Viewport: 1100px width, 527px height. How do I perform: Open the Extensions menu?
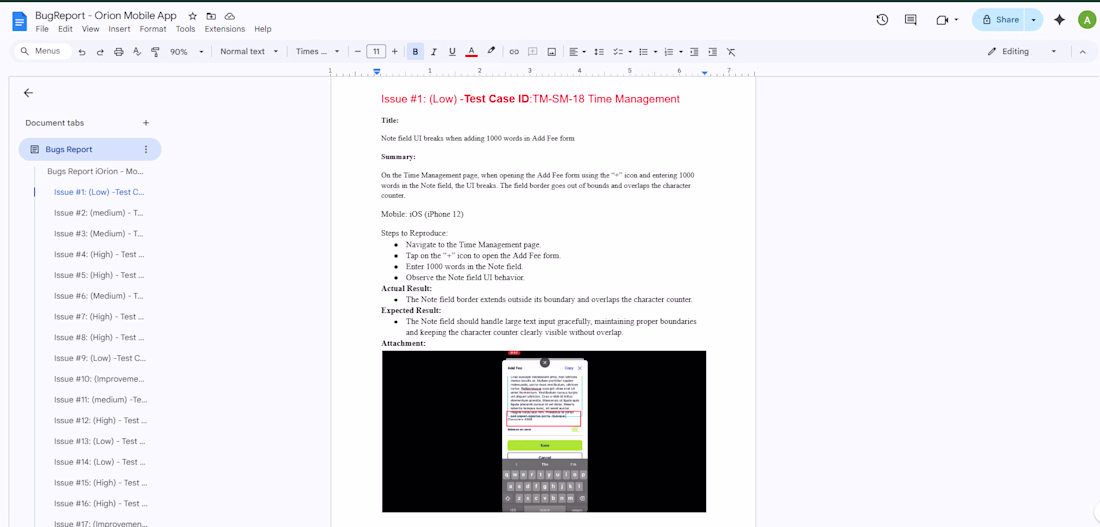[x=224, y=29]
